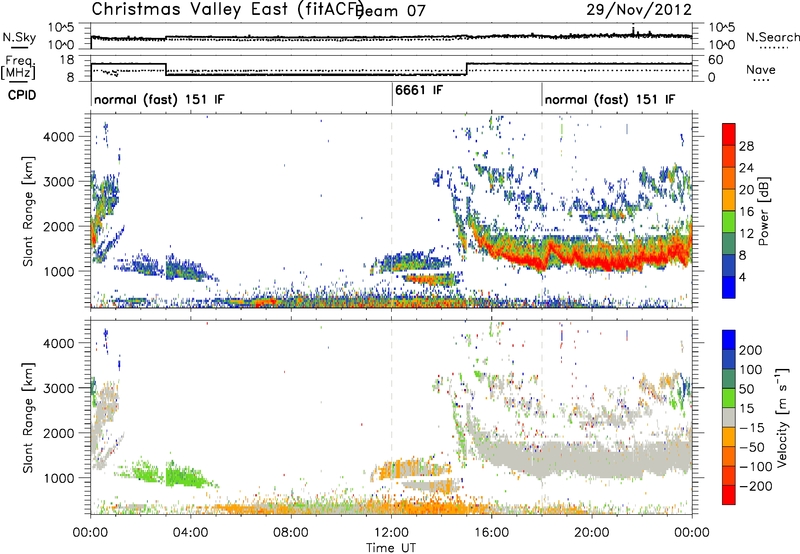The width and height of the screenshot is (800, 554).
Task: Click the '28' power colorbar tick
Action: (746, 146)
